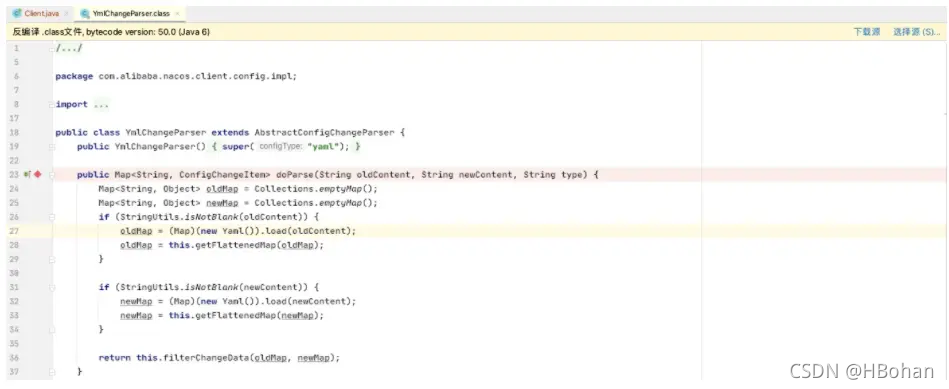Click the Client.java class file icon

18,13
